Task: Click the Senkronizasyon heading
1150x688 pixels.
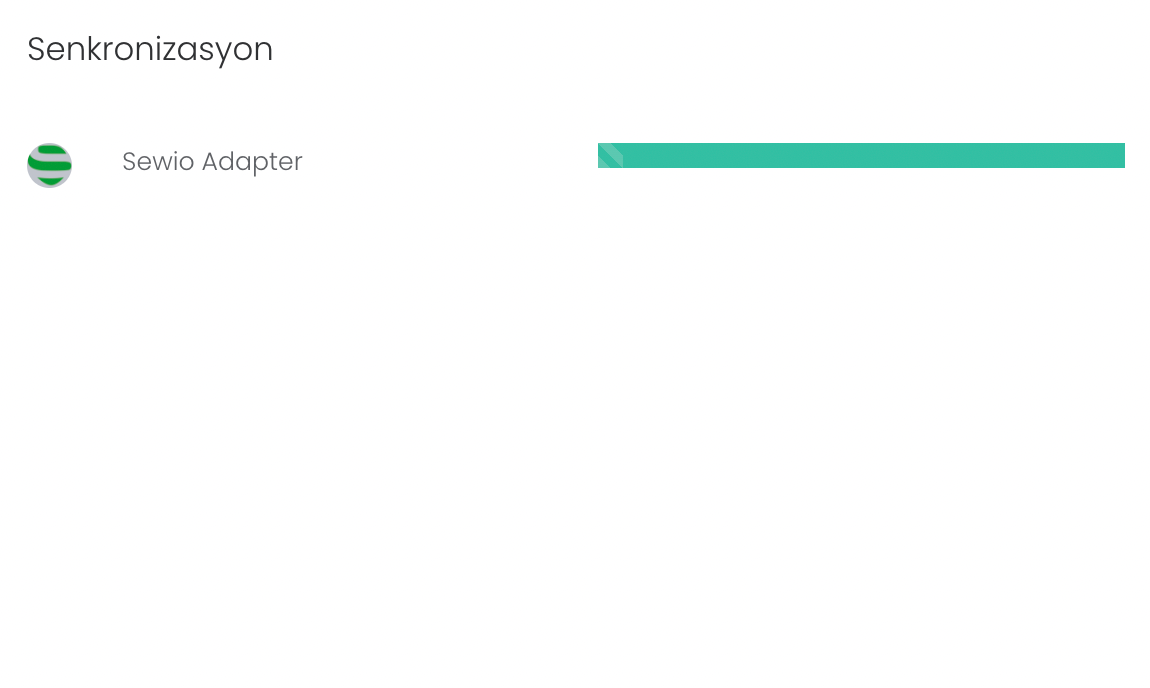Action: [x=150, y=49]
